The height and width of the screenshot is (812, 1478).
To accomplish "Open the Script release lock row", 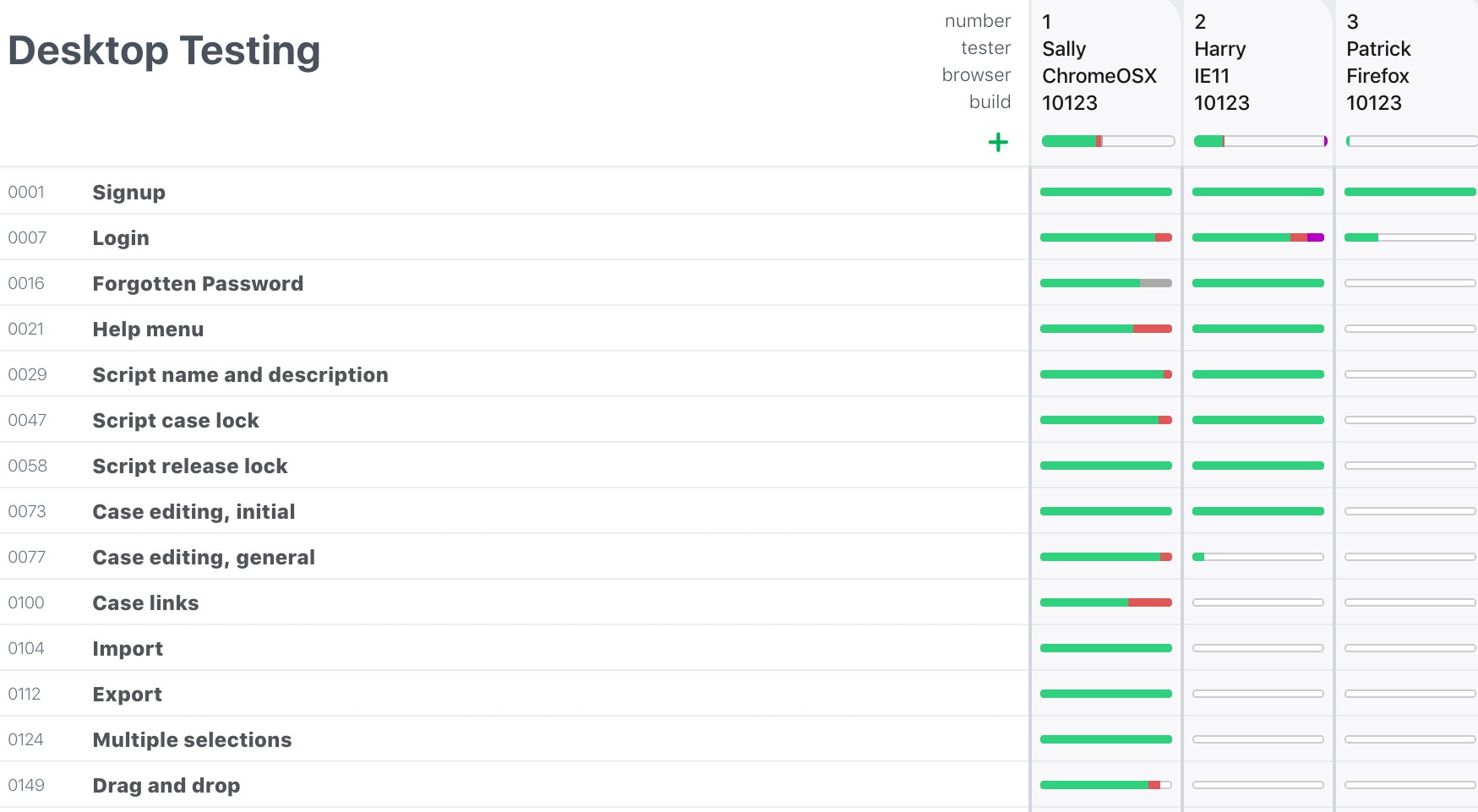I will pos(514,466).
